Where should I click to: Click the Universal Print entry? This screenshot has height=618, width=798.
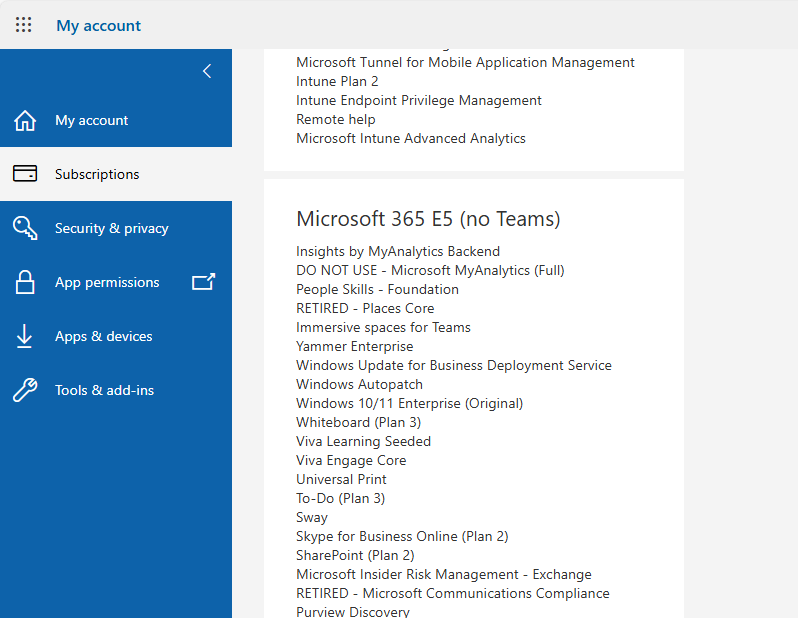pos(341,480)
